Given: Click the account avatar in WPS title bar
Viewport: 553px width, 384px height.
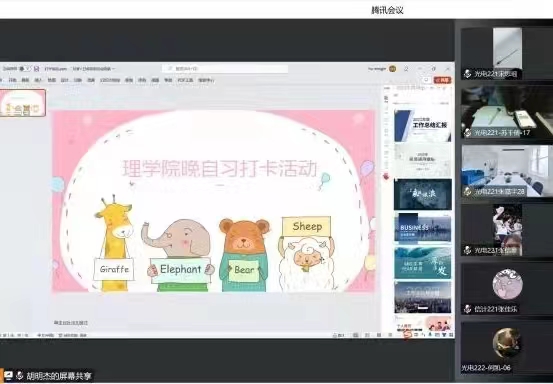Looking at the screenshot, I should click(x=393, y=69).
